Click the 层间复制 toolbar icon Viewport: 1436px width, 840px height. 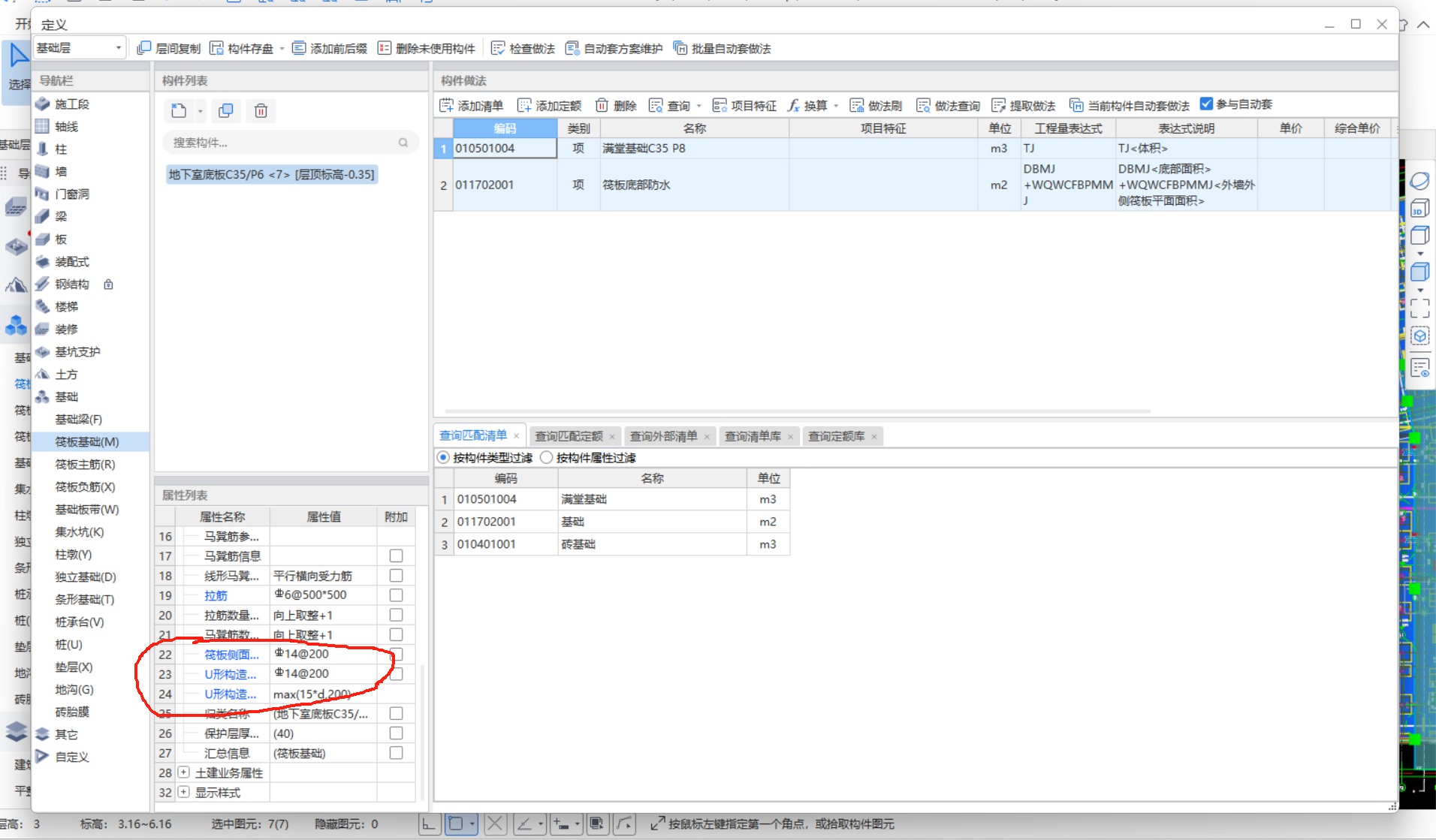pos(144,48)
